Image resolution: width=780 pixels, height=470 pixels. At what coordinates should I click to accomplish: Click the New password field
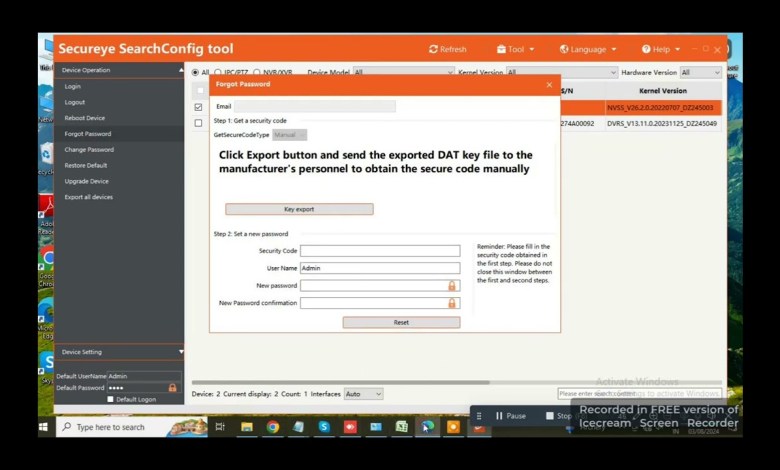pyautogui.click(x=380, y=285)
